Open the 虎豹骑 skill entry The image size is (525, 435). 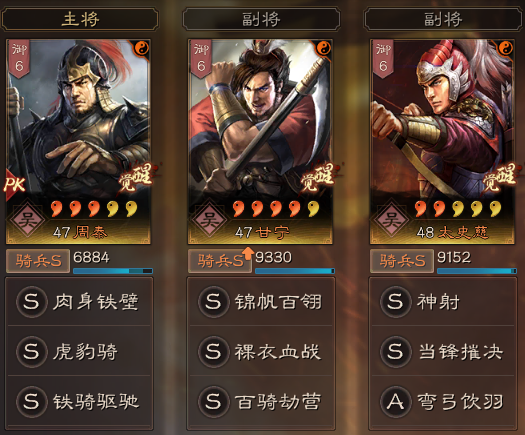79,351
